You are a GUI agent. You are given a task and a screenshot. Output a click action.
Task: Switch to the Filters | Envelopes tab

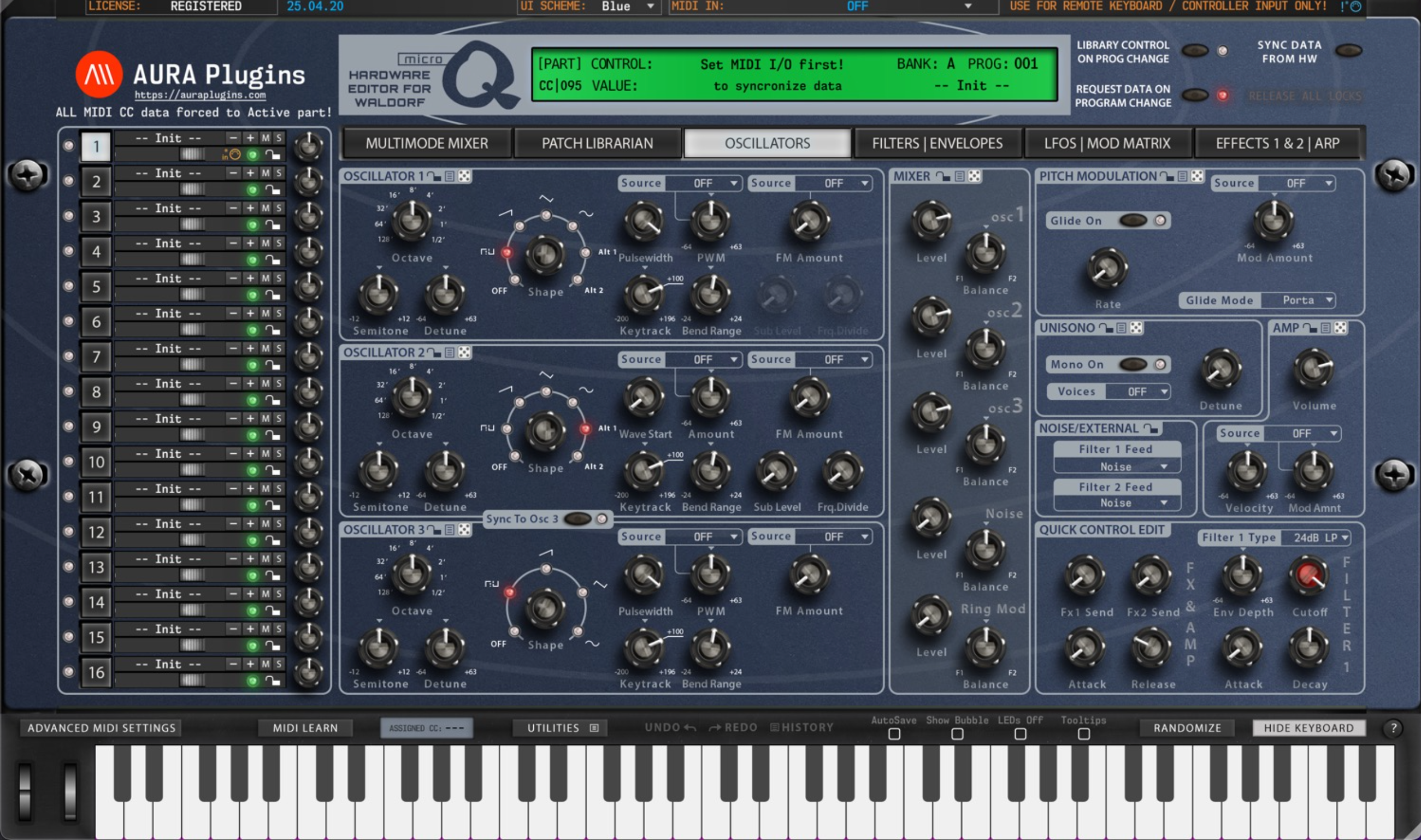click(x=937, y=143)
